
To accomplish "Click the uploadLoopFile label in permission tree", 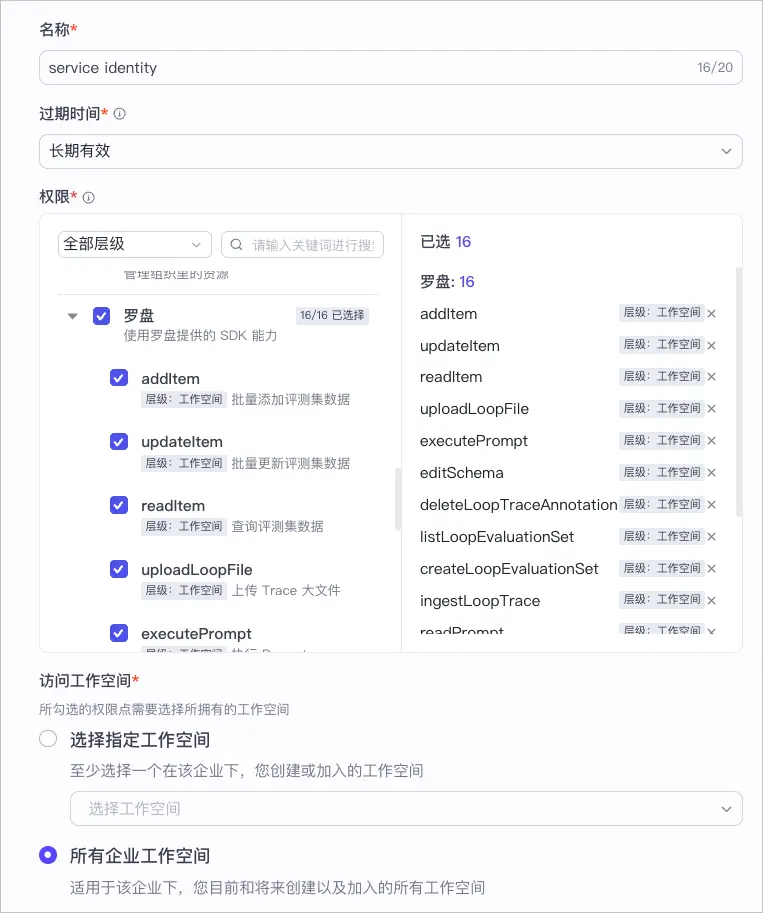I will 197,570.
